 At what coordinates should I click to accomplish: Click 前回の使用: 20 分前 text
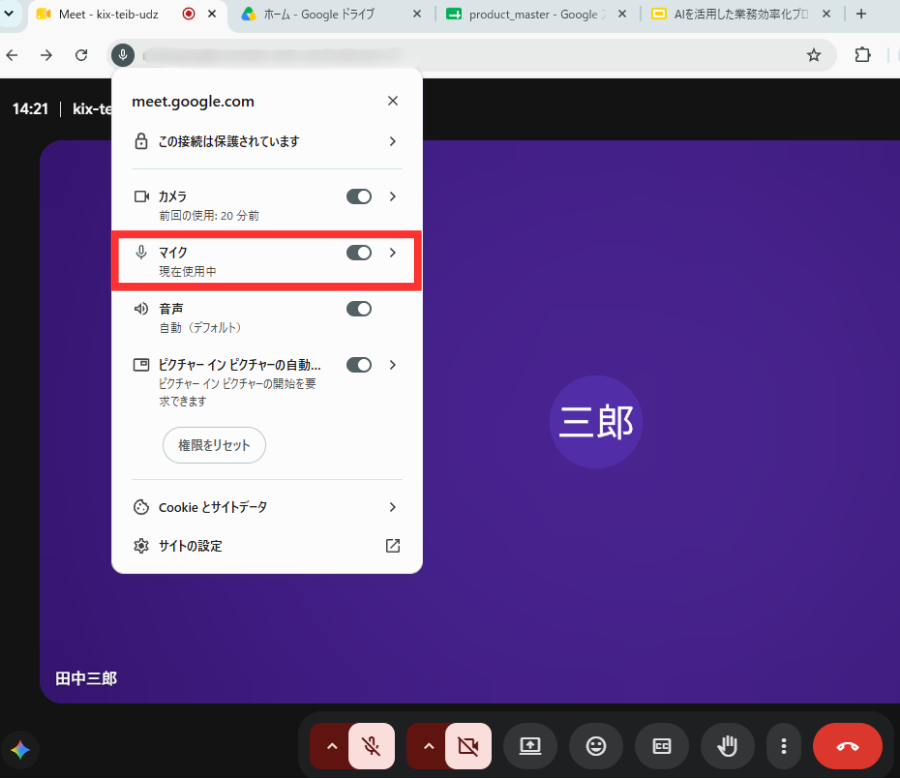click(x=209, y=216)
